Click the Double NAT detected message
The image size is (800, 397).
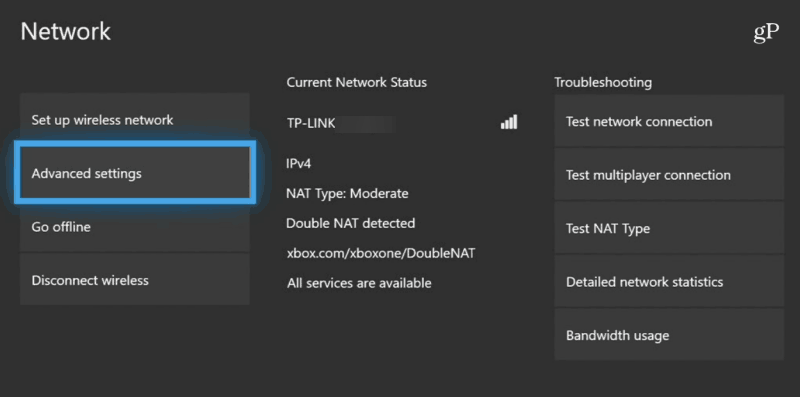(351, 223)
